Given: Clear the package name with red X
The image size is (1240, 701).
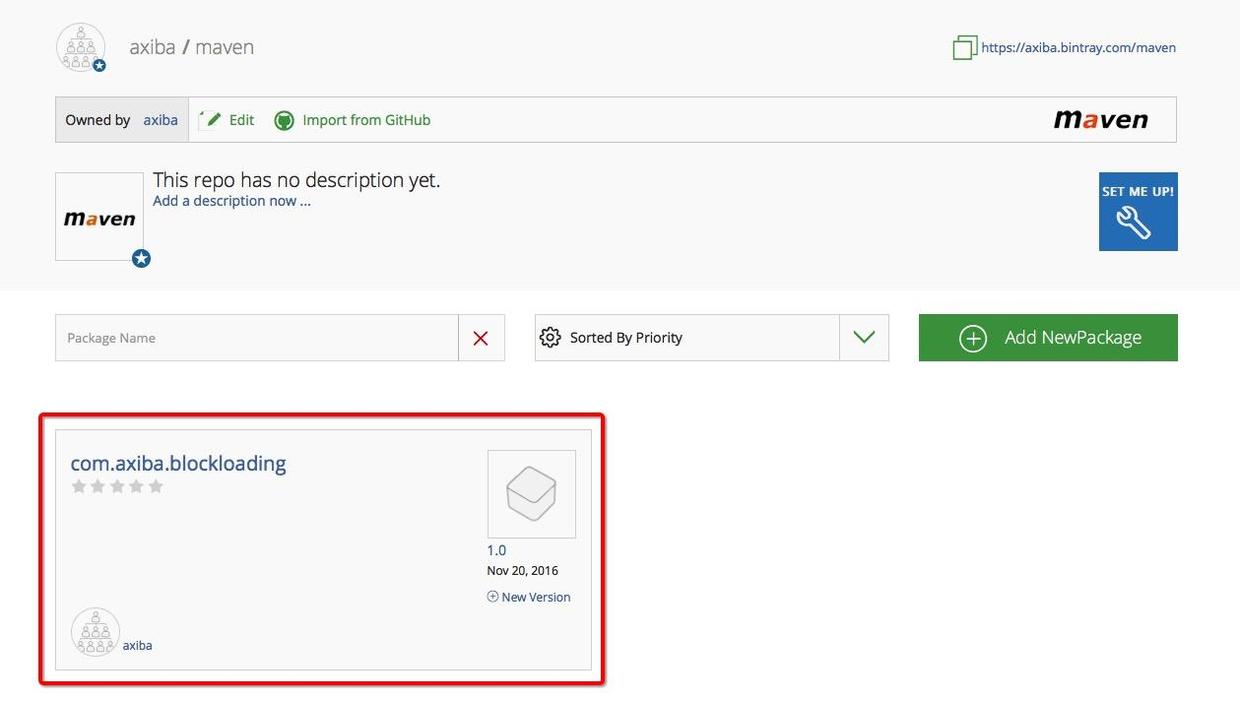Looking at the screenshot, I should 481,338.
